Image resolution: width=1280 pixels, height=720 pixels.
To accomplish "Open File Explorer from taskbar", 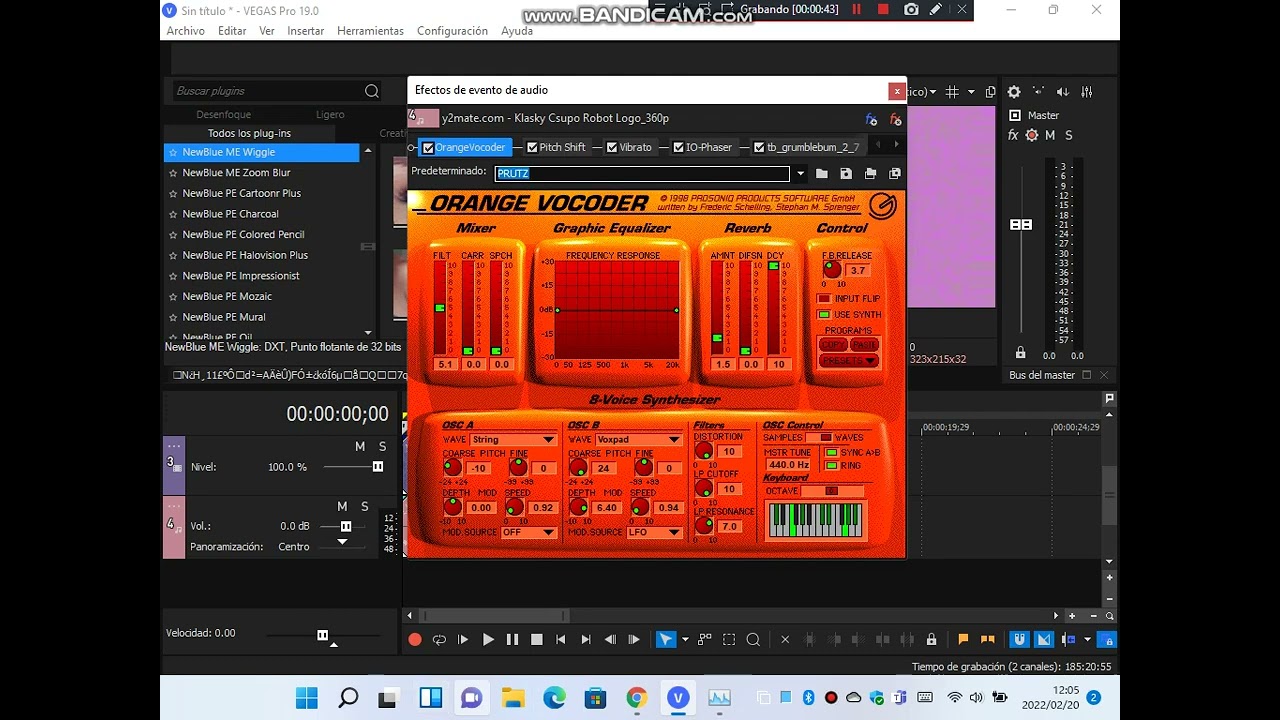I will coord(512,698).
